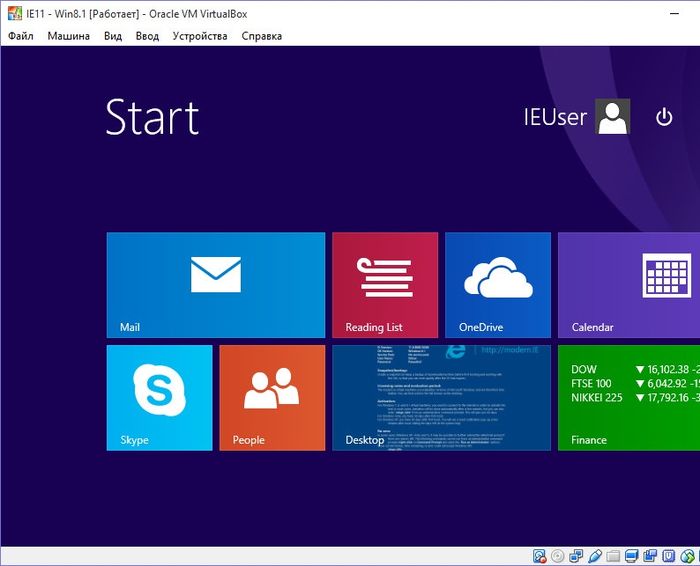Click the NIKKEI 225 quote row
This screenshot has width=700, height=566.
[x=635, y=397]
